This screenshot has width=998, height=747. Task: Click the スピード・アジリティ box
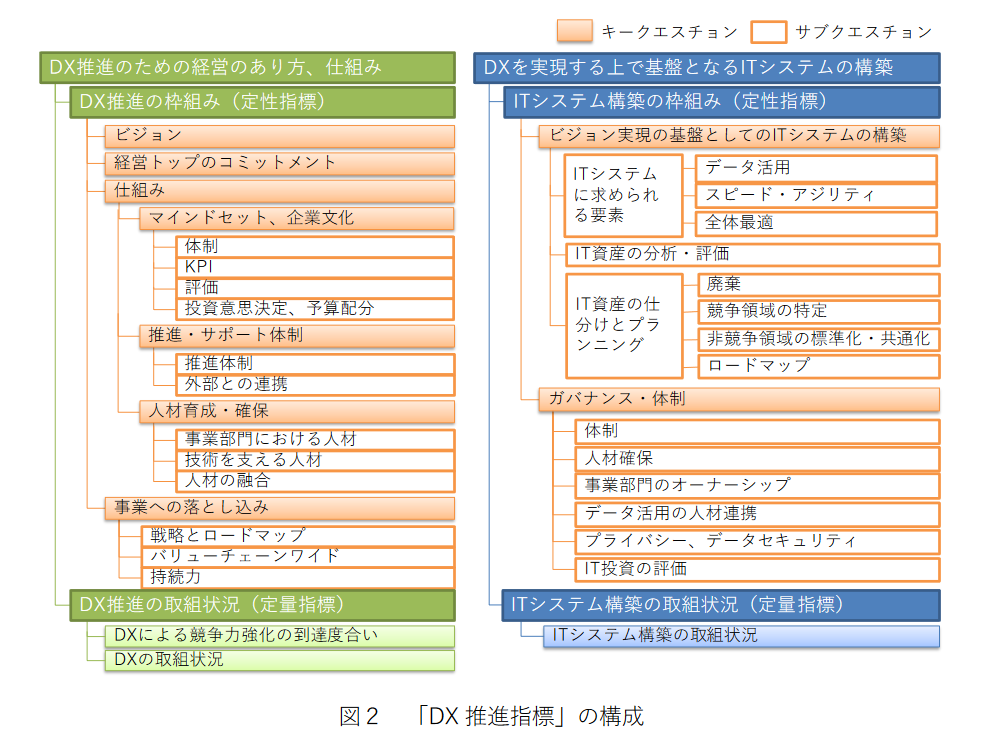click(x=817, y=196)
